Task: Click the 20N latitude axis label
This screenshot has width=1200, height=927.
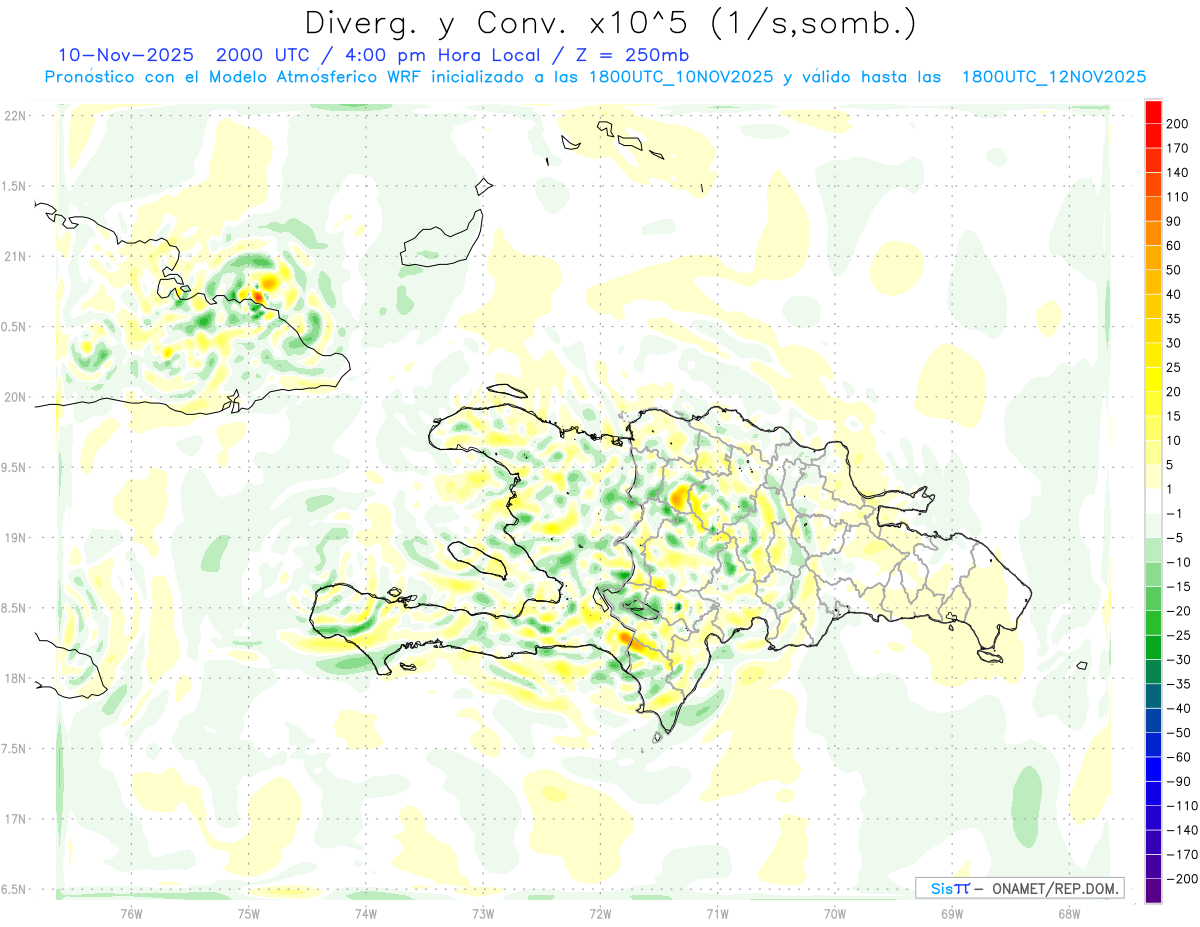Action: [15, 397]
